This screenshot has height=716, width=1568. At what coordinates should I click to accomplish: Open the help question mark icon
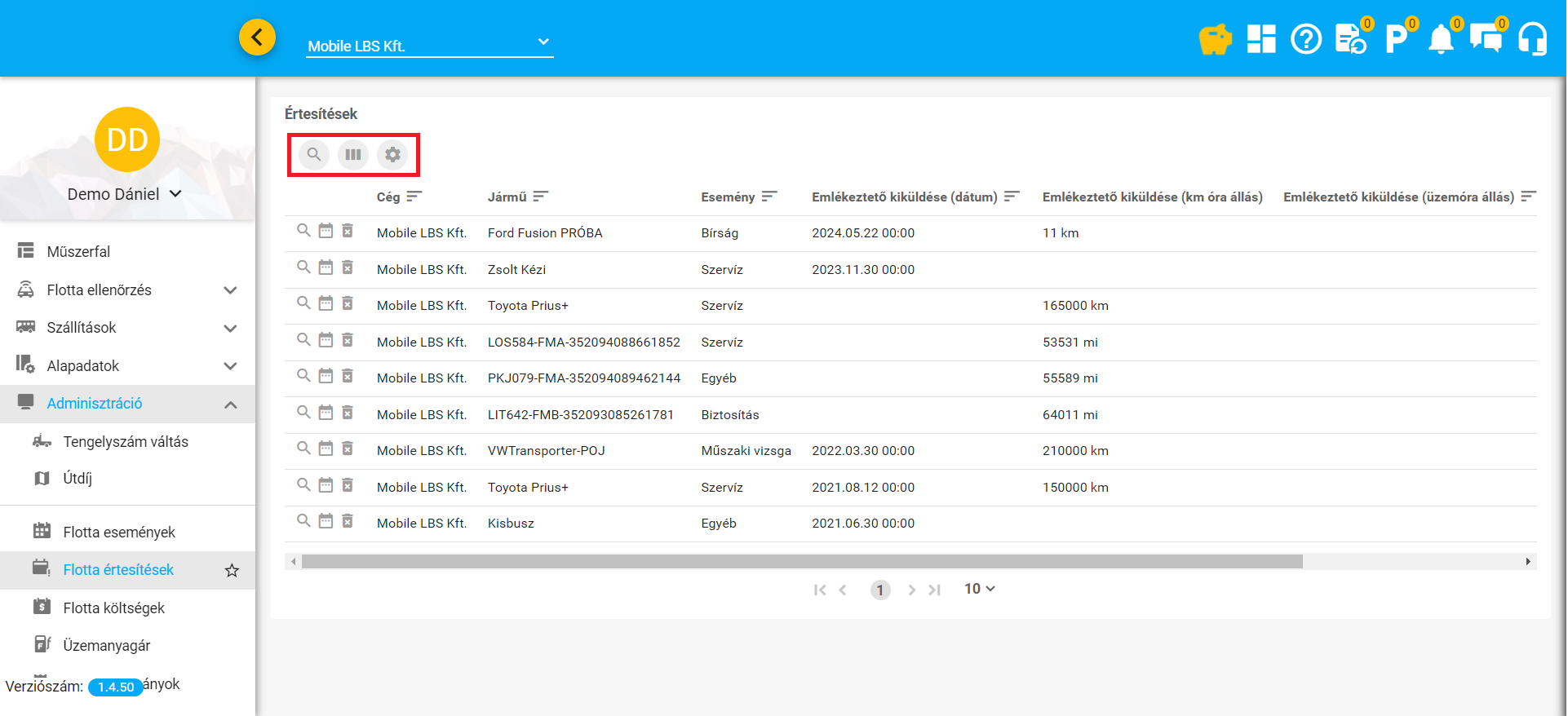click(x=1305, y=38)
